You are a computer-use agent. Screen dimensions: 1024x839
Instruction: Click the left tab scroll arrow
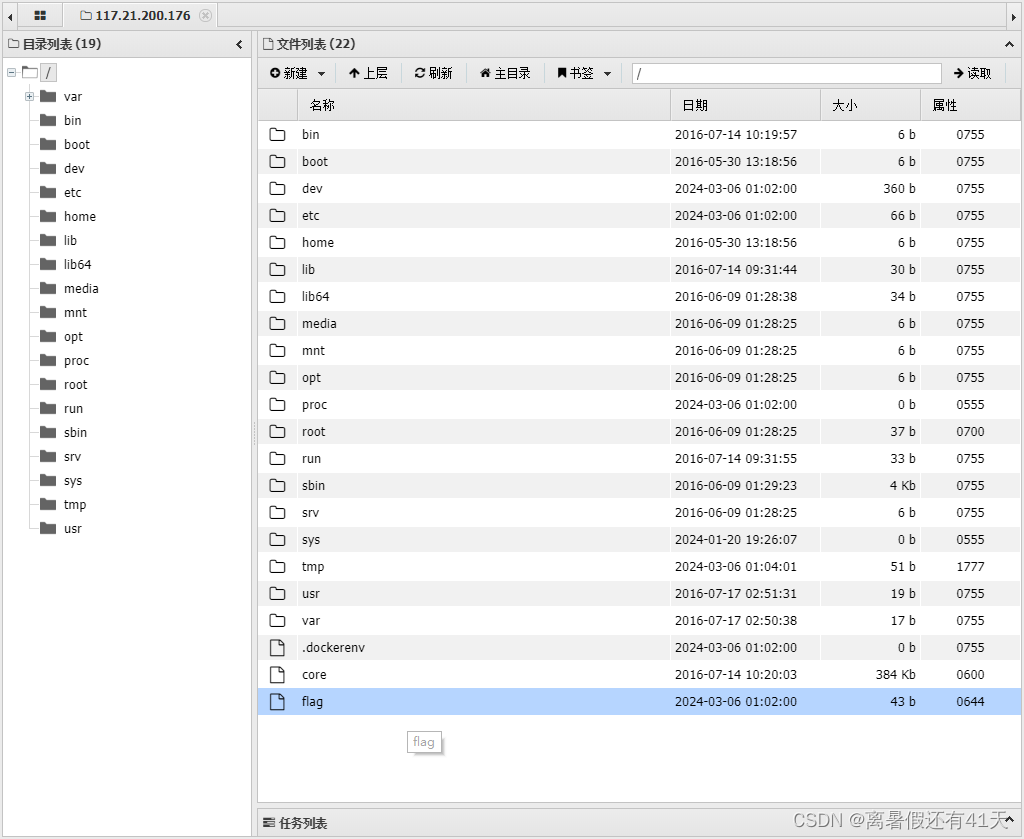[x=10, y=17]
